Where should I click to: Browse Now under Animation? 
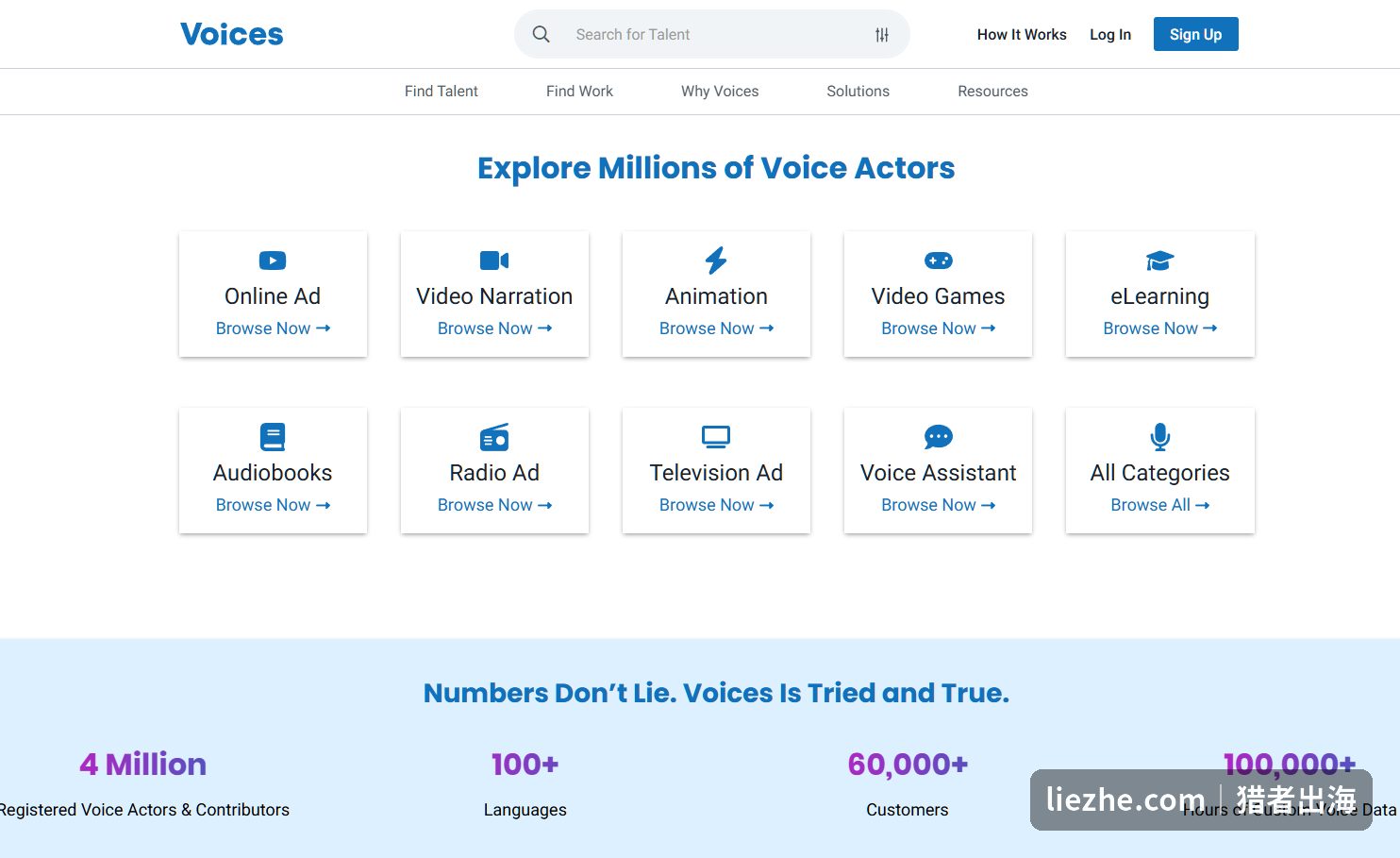716,328
